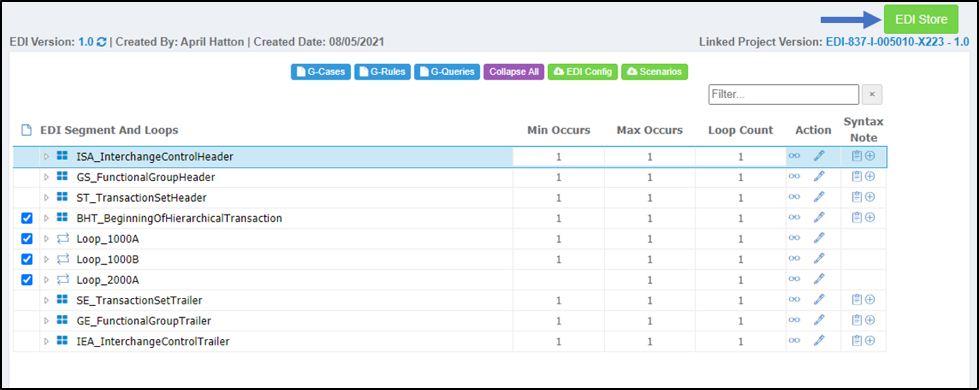Expand Loop_1000A tree node
Image resolution: width=979 pixels, height=390 pixels.
[x=46, y=239]
